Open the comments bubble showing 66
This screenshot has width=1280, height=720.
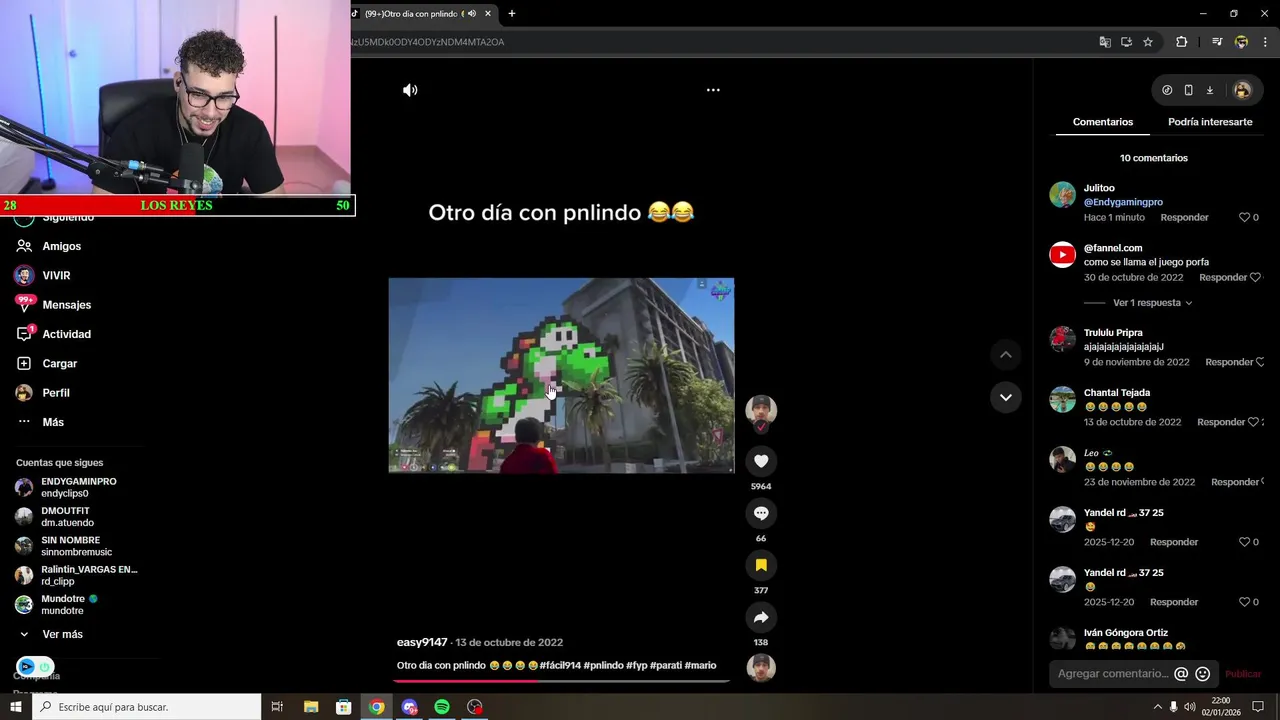point(761,513)
